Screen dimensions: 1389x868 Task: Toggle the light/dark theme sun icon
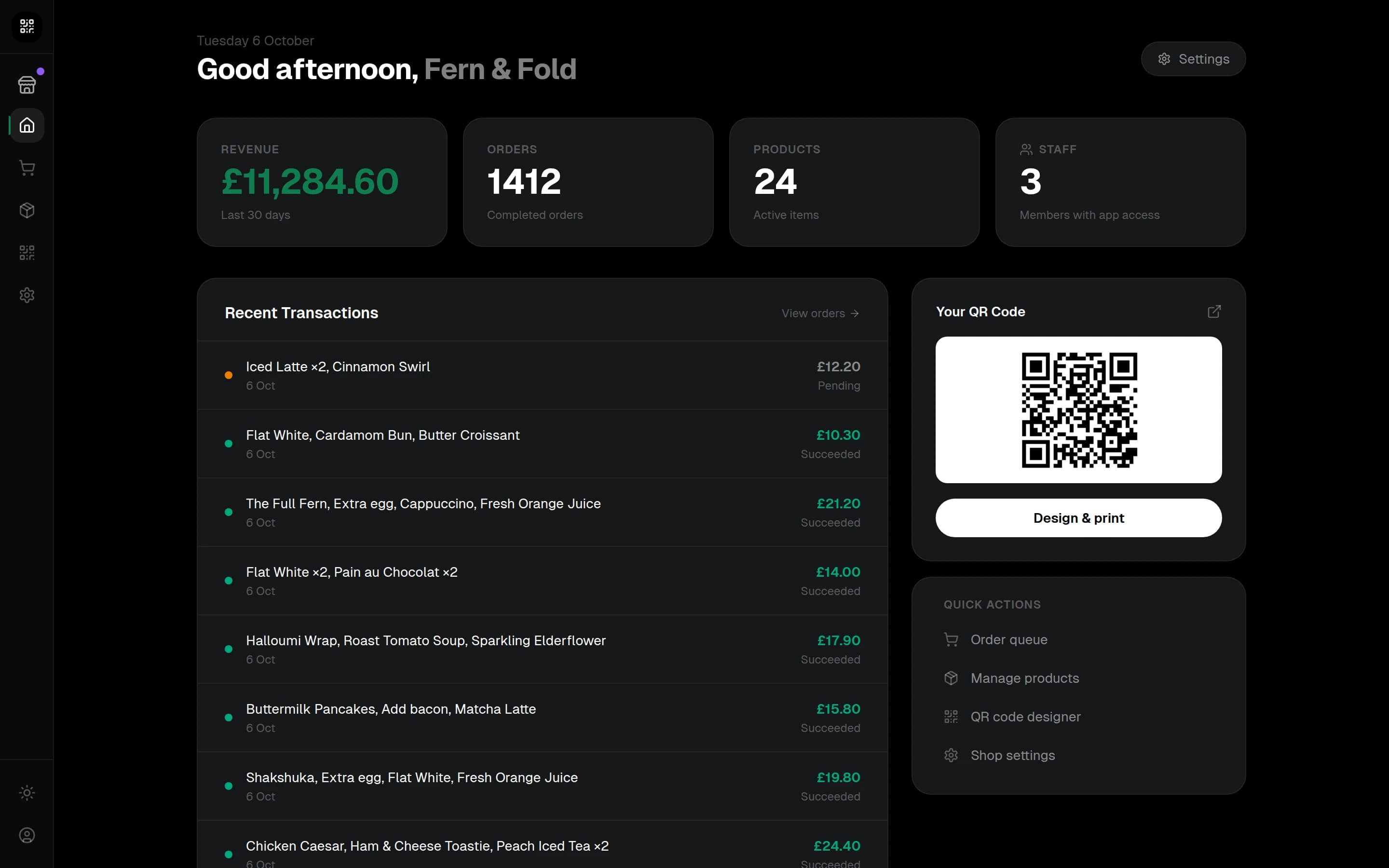click(27, 793)
